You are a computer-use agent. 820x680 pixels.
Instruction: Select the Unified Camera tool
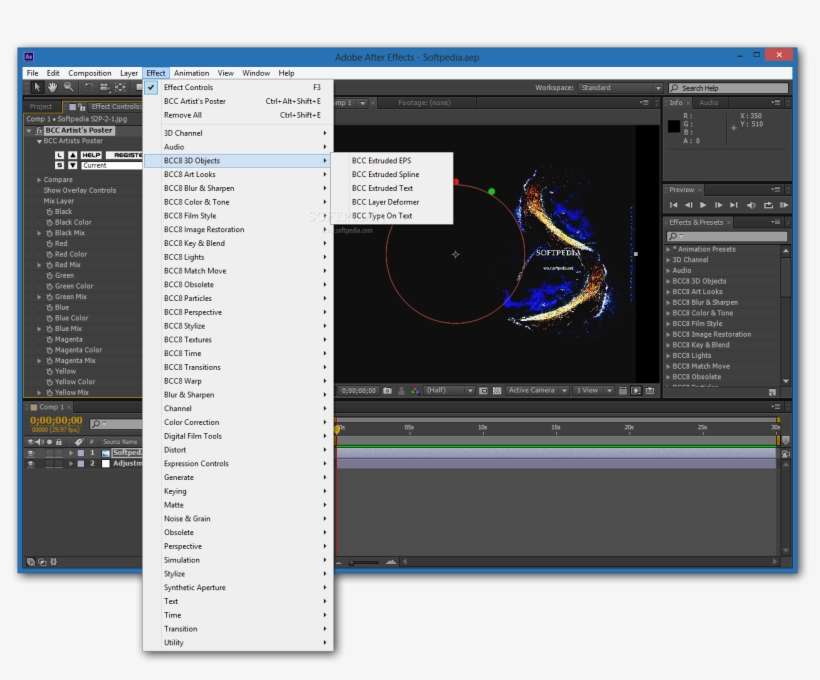pyautogui.click(x=105, y=87)
